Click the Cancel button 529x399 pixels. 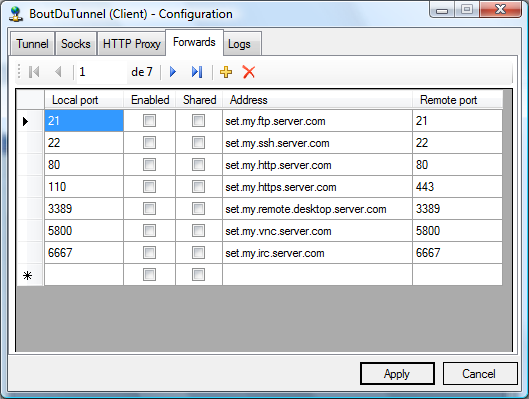click(480, 374)
